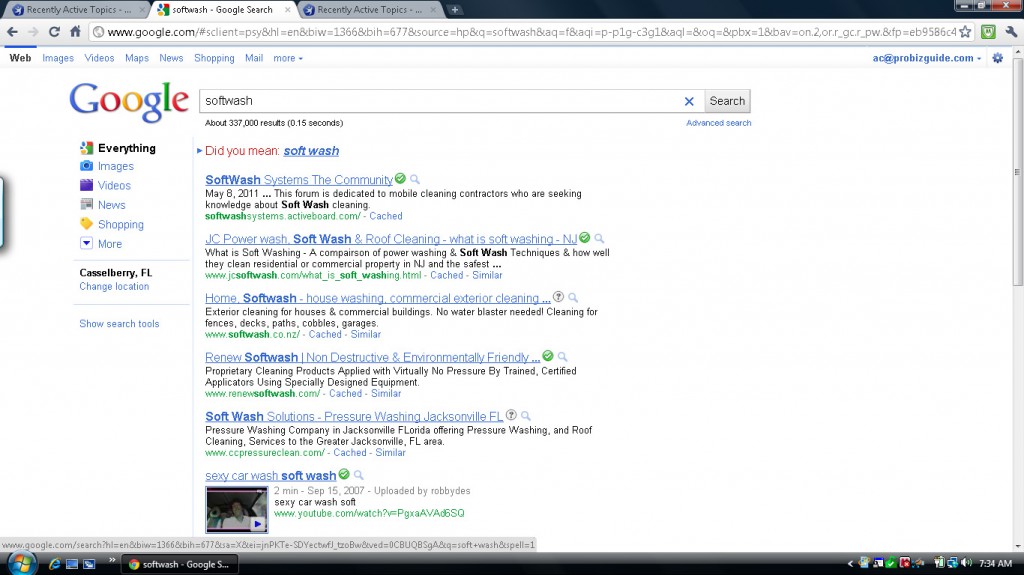This screenshot has width=1024, height=575.
Task: Click the Search button
Action: click(x=727, y=101)
